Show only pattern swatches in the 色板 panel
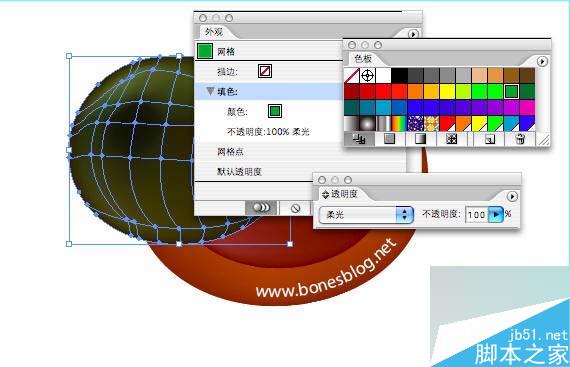The height and width of the screenshot is (367, 570). tap(451, 139)
